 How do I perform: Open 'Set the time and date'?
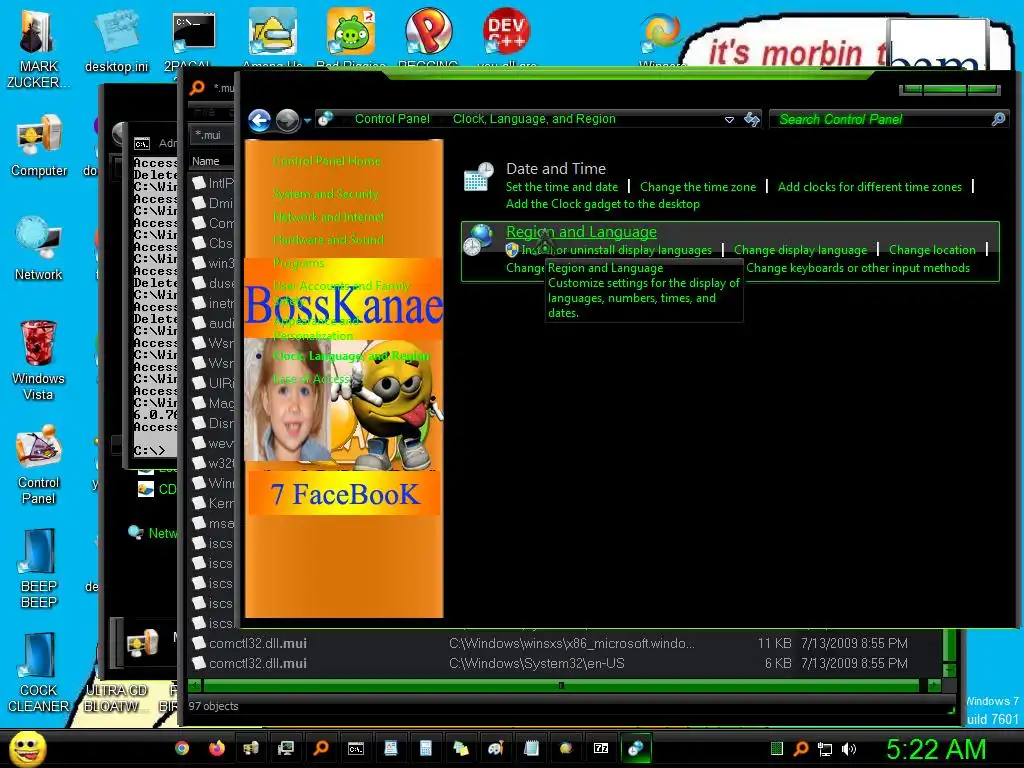point(562,187)
